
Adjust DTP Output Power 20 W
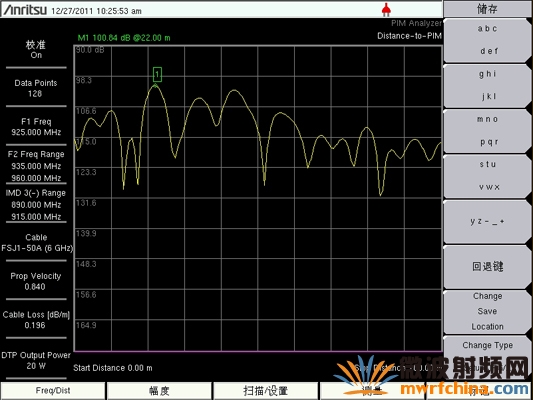click(36, 361)
